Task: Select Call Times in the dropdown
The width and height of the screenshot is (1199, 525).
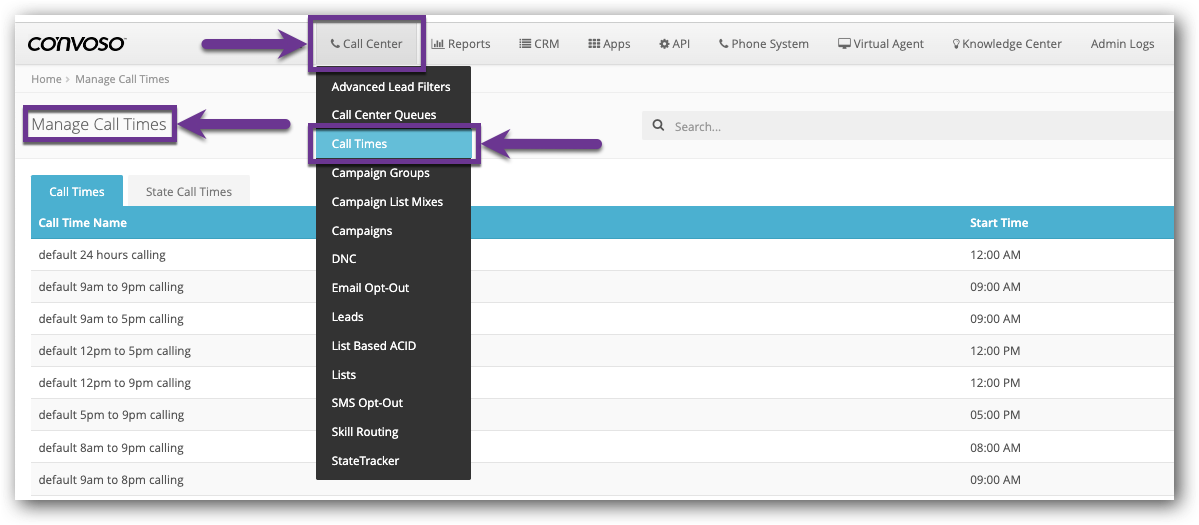Action: click(359, 144)
